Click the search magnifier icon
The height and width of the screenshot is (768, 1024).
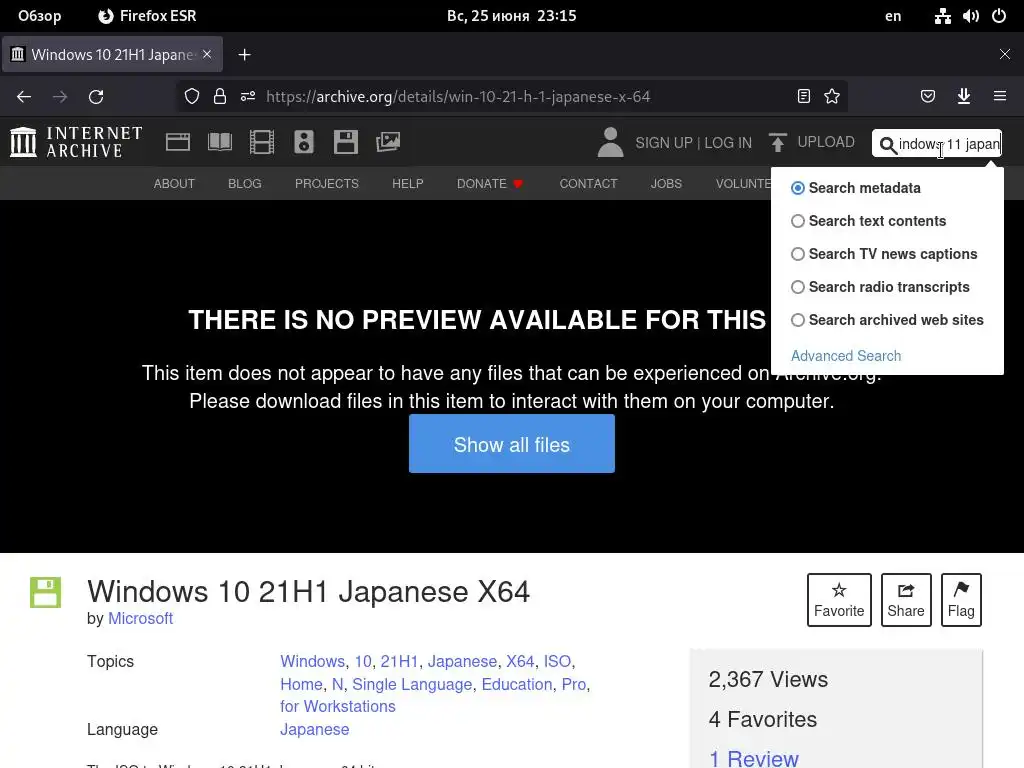[x=888, y=144]
